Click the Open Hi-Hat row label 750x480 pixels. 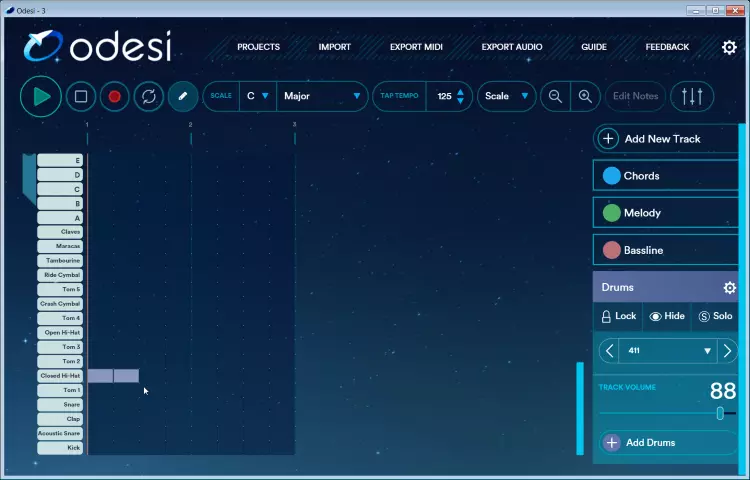[60, 332]
